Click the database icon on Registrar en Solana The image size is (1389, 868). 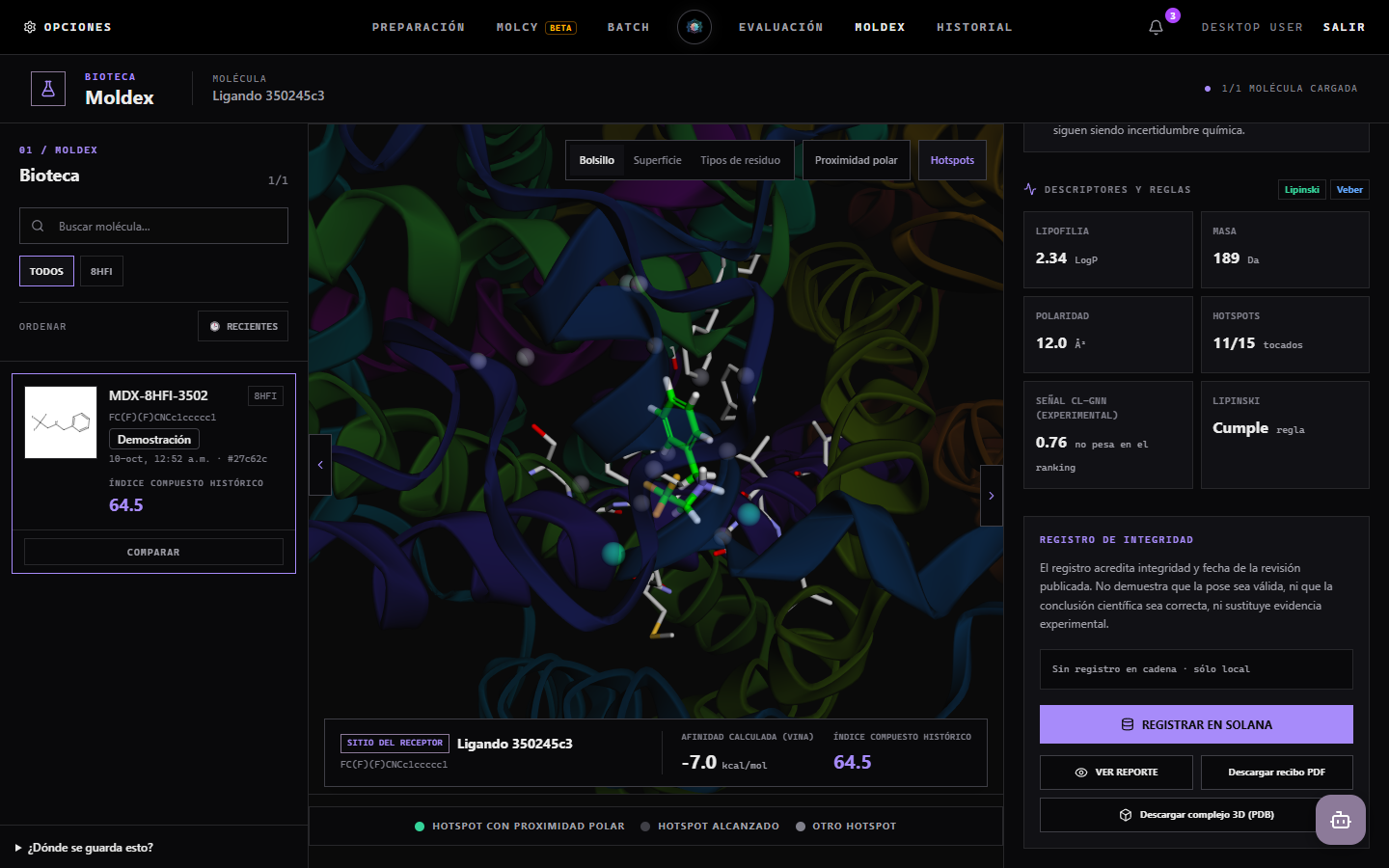coord(1128,724)
